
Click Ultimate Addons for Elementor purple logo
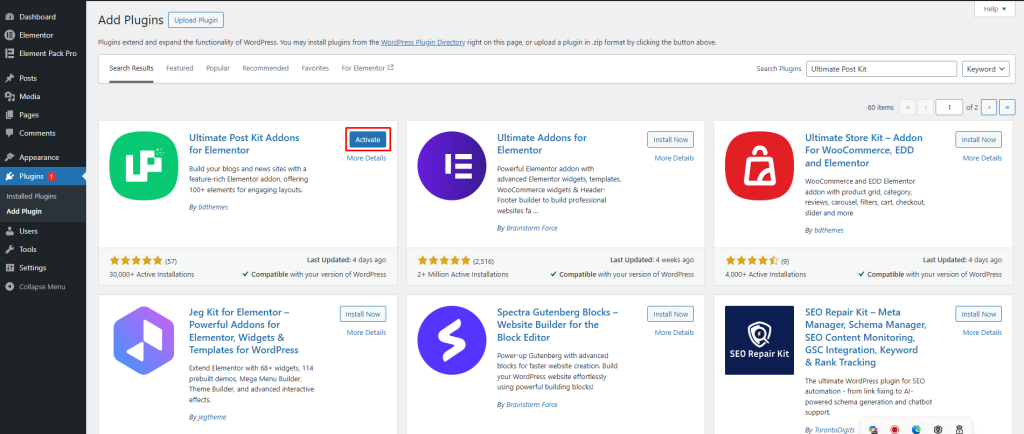click(x=451, y=165)
